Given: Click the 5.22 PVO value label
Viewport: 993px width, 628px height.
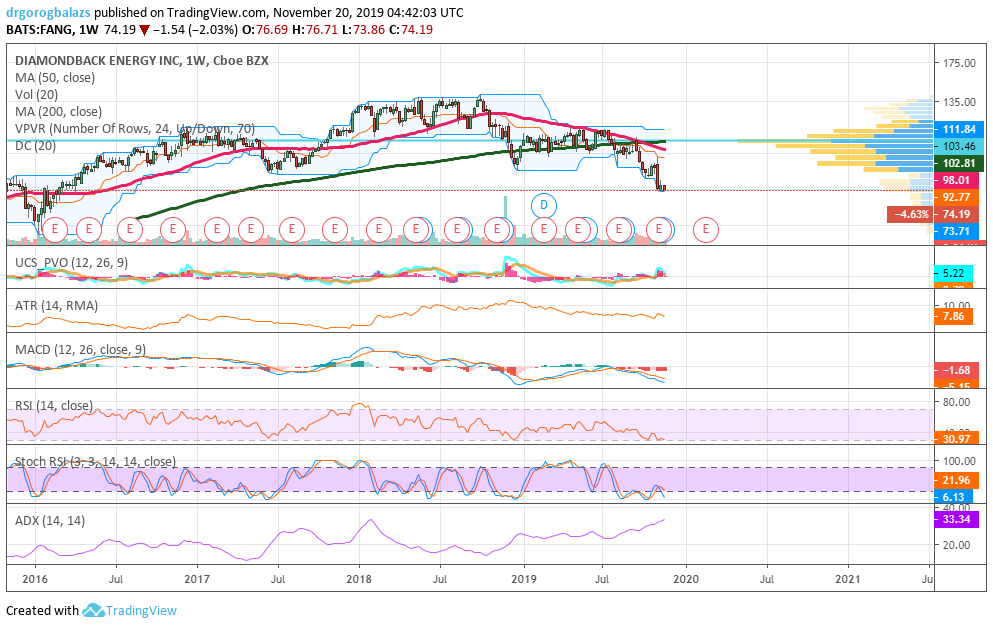Looking at the screenshot, I should coord(954,273).
